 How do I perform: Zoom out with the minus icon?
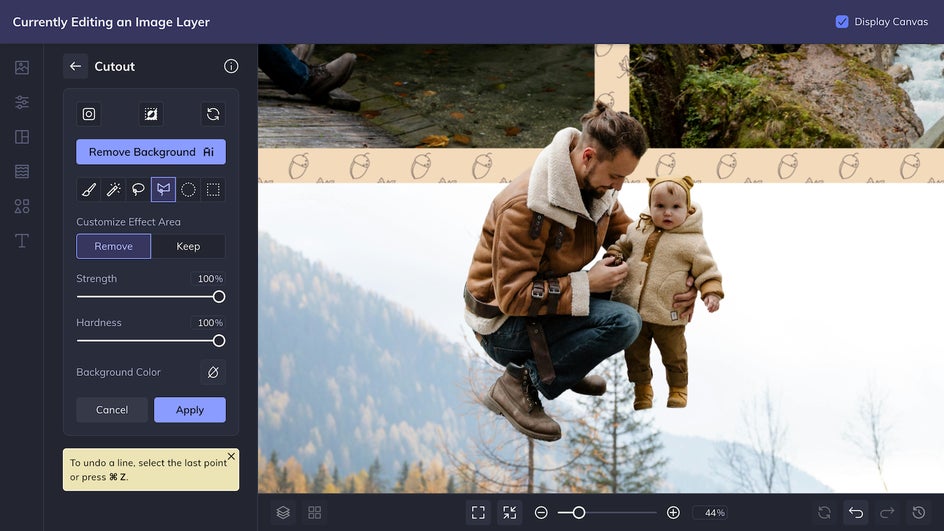coord(541,512)
